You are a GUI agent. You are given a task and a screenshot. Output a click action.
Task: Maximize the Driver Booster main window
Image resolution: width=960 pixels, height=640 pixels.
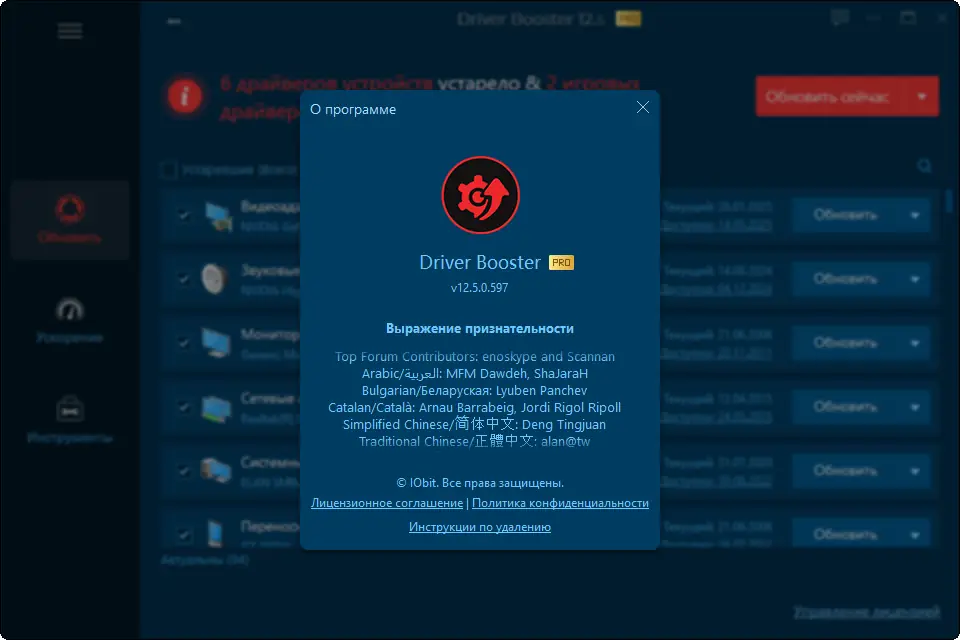908,18
